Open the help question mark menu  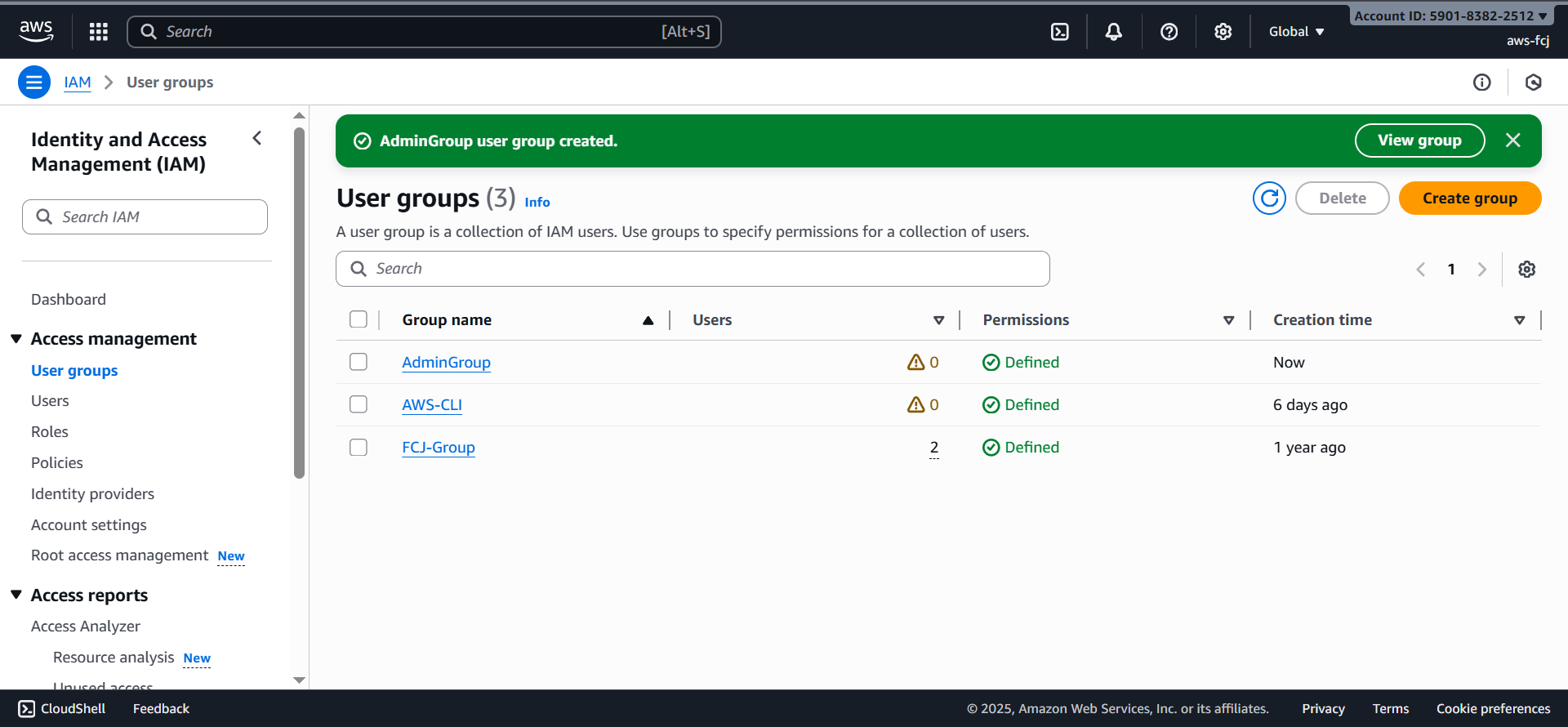[x=1169, y=31]
